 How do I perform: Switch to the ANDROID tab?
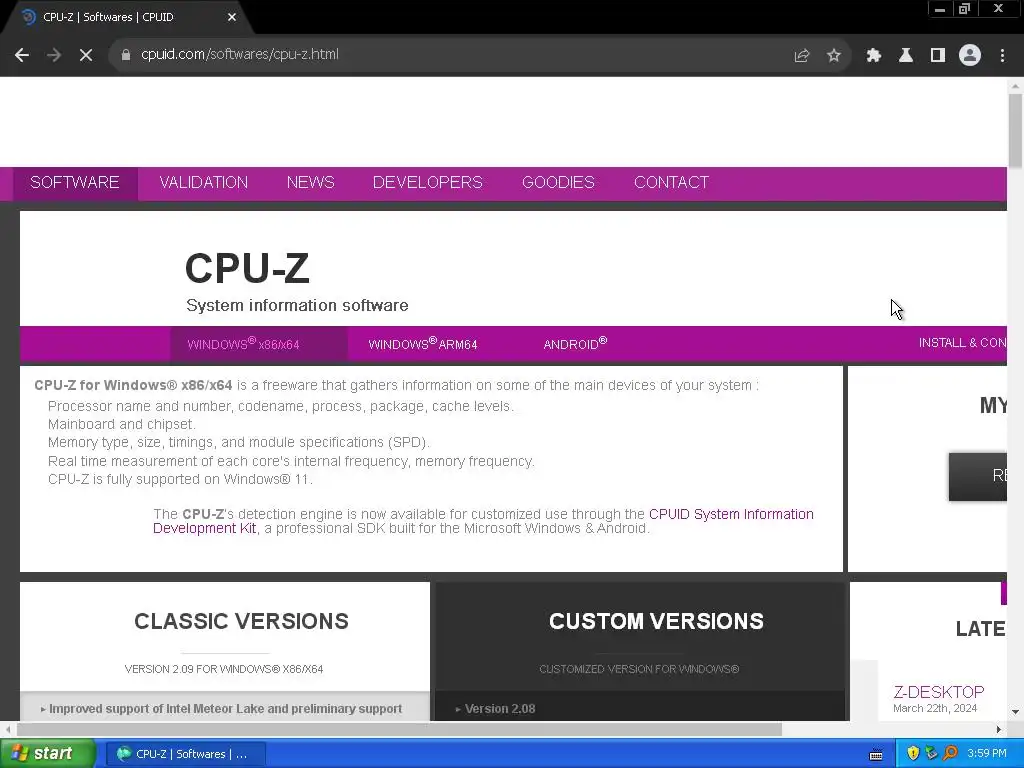click(575, 344)
